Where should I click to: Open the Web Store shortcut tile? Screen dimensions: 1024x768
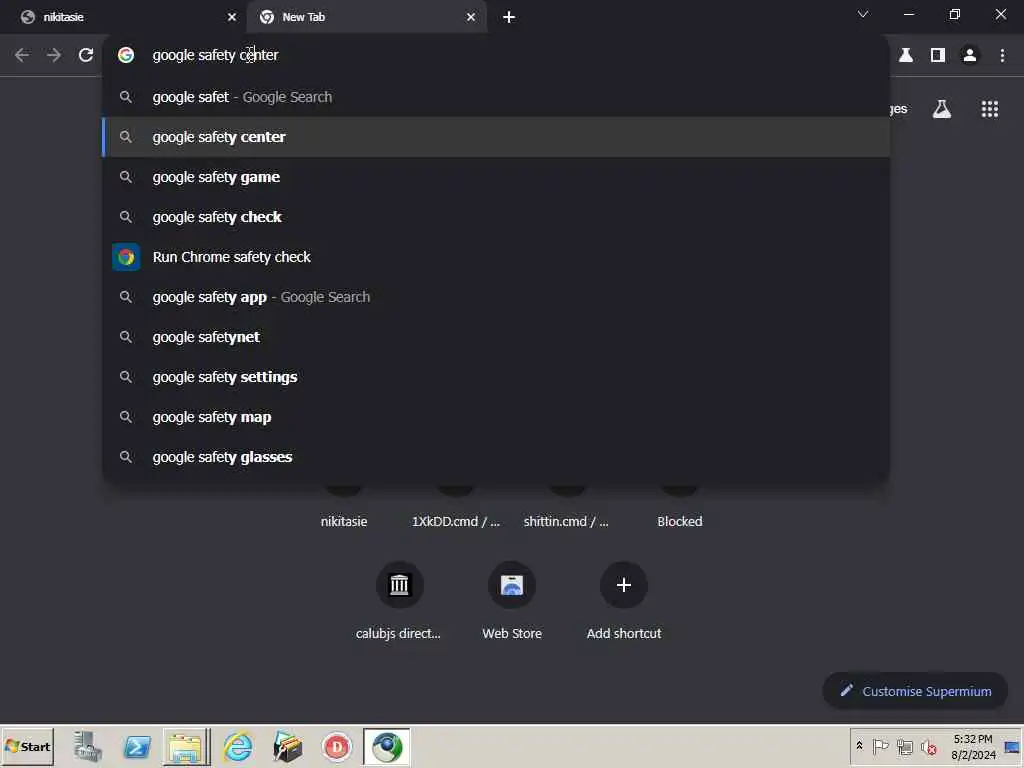511,585
